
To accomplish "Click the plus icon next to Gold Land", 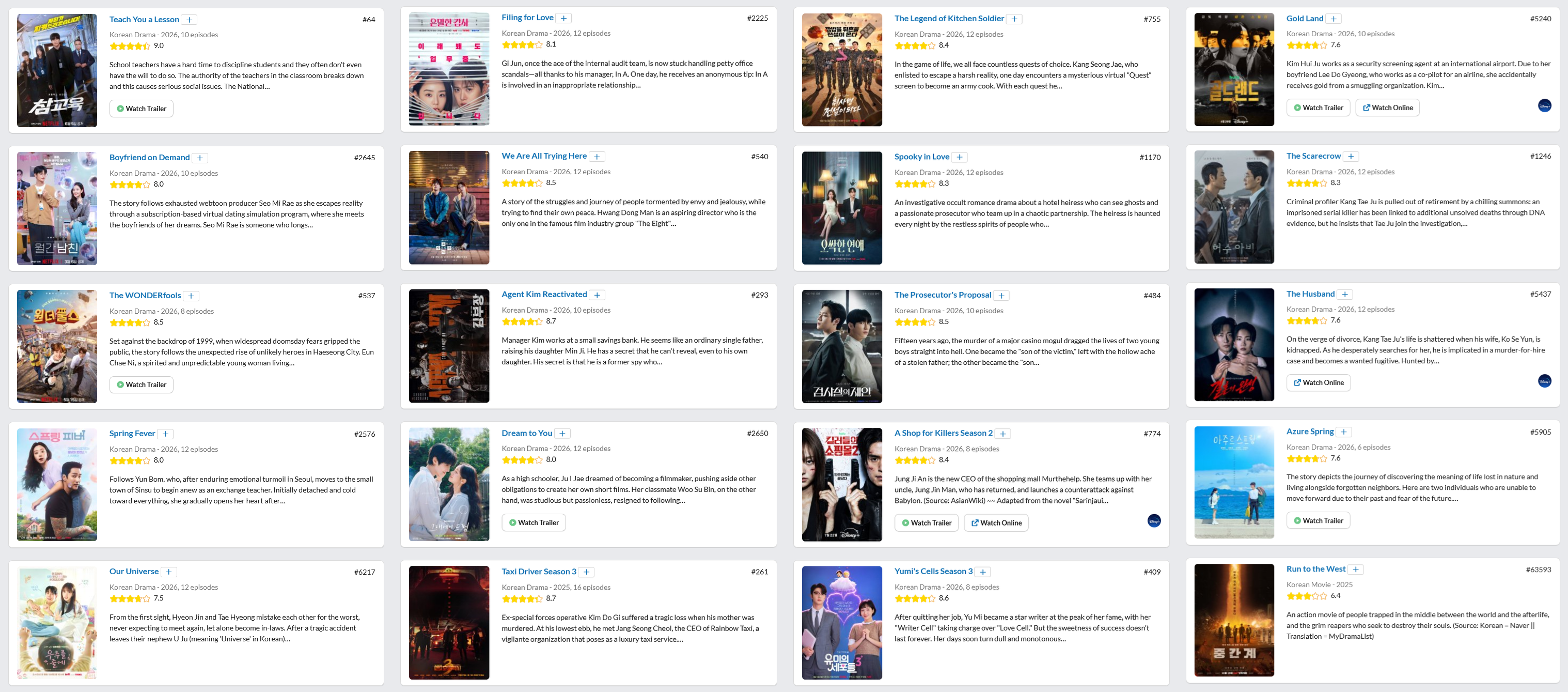I will [1334, 20].
